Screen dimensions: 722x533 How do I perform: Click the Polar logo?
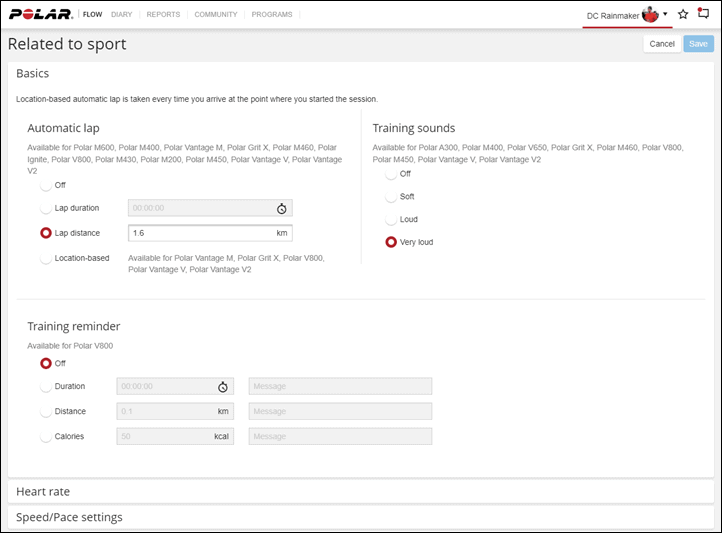tap(41, 14)
